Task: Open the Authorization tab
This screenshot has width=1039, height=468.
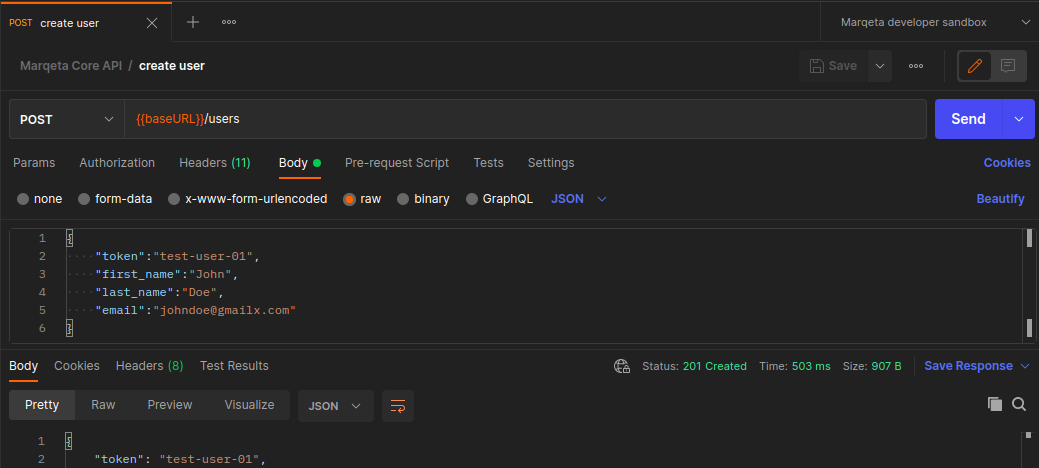Action: pyautogui.click(x=117, y=162)
